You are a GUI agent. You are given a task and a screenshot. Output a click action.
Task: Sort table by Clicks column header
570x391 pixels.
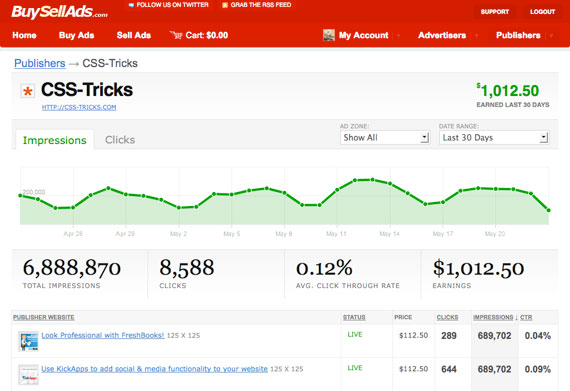click(x=447, y=317)
